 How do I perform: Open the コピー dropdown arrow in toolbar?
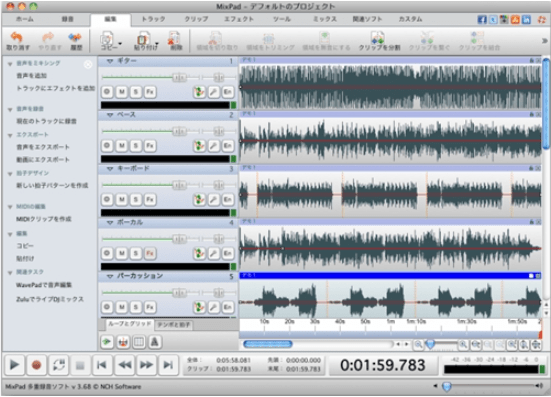tap(120, 44)
